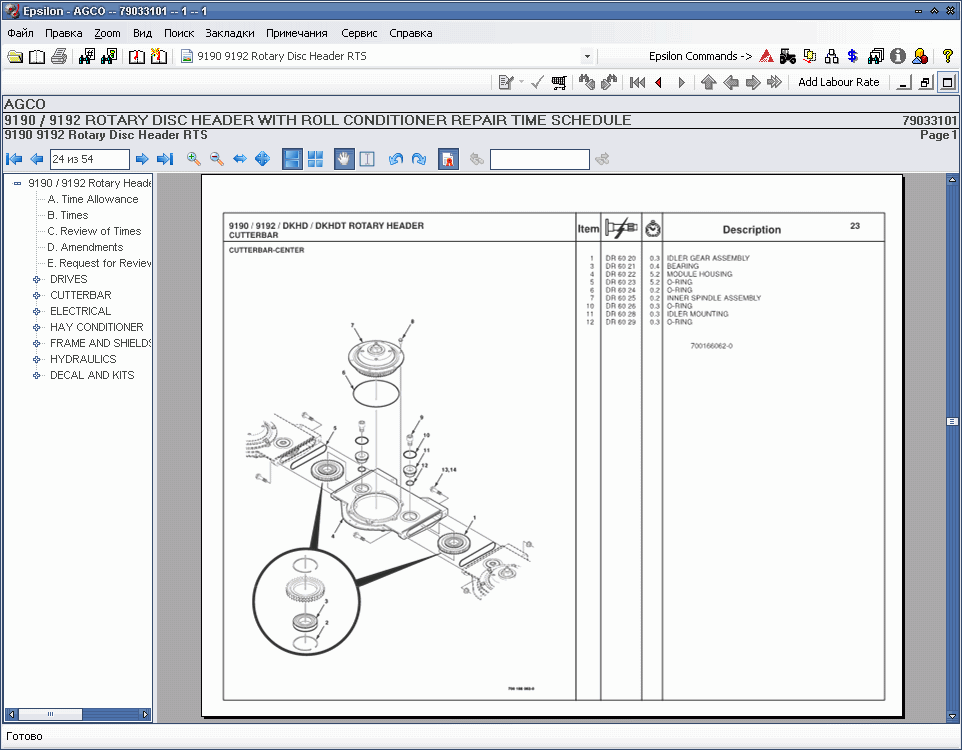Click the zoom in magnifier icon
The height and width of the screenshot is (750, 962).
194,159
